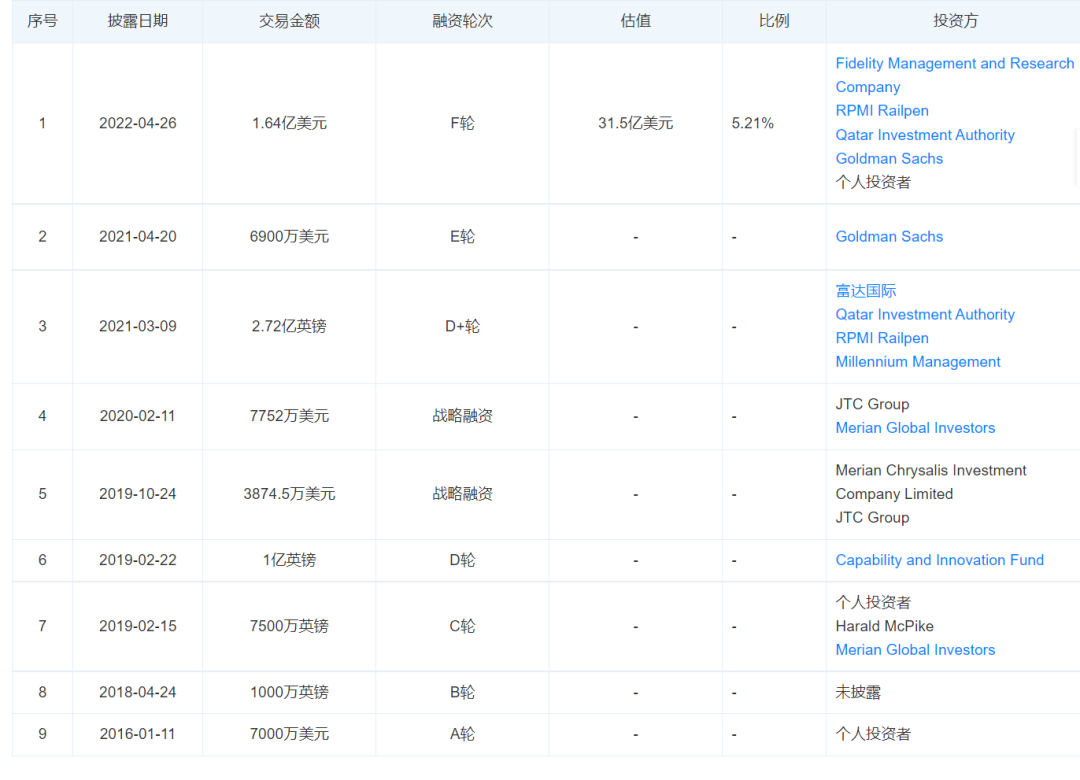The image size is (1080, 780).
Task: Click the 比例 column header
Action: coord(773,21)
